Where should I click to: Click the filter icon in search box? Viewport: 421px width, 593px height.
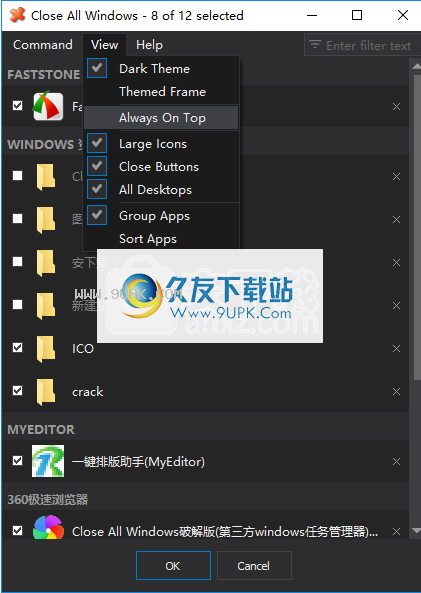315,45
